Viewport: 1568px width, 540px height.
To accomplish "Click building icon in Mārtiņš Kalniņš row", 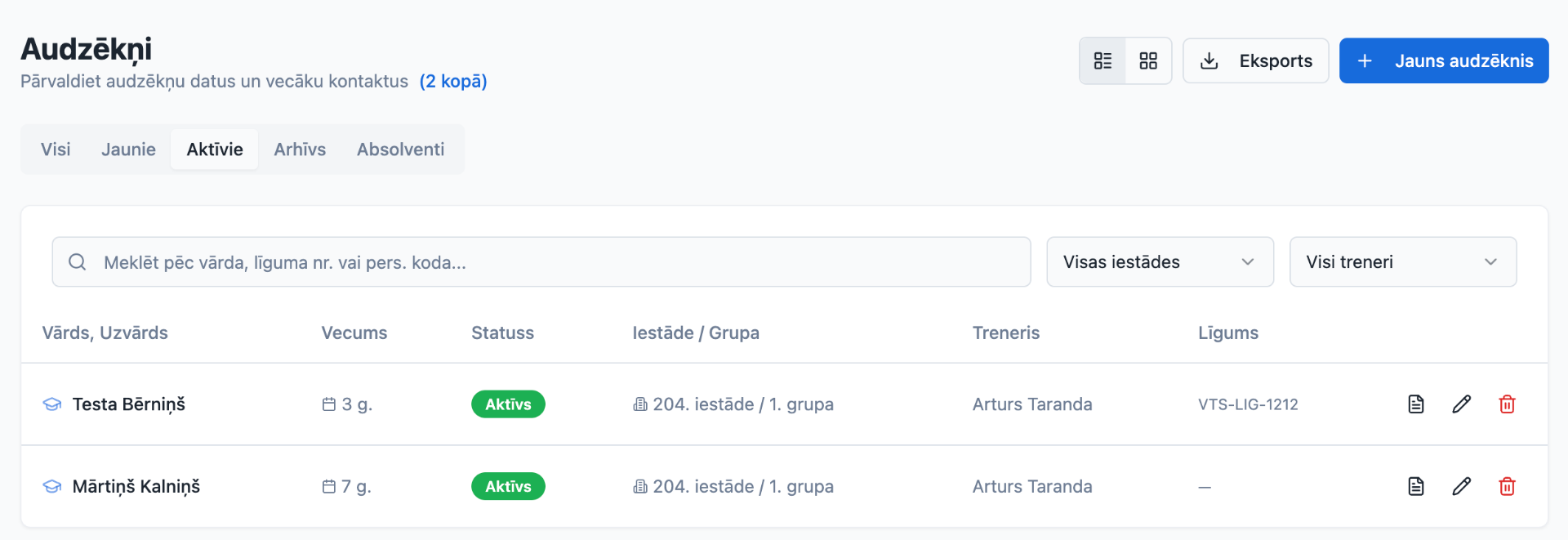I will point(640,487).
